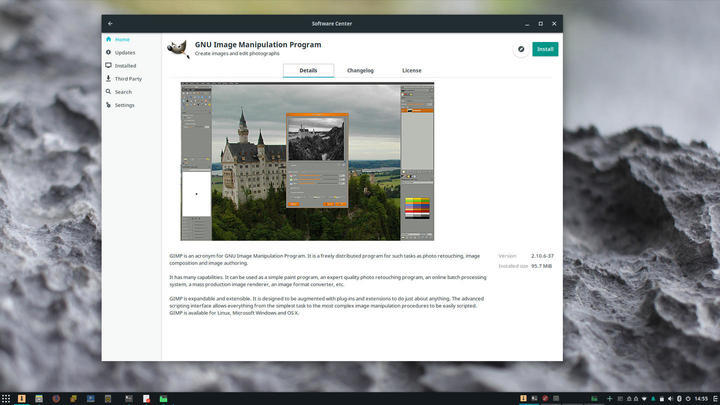Maximize the Software Center window
Screen dimensions: 720x405
pyautogui.click(x=540, y=23)
